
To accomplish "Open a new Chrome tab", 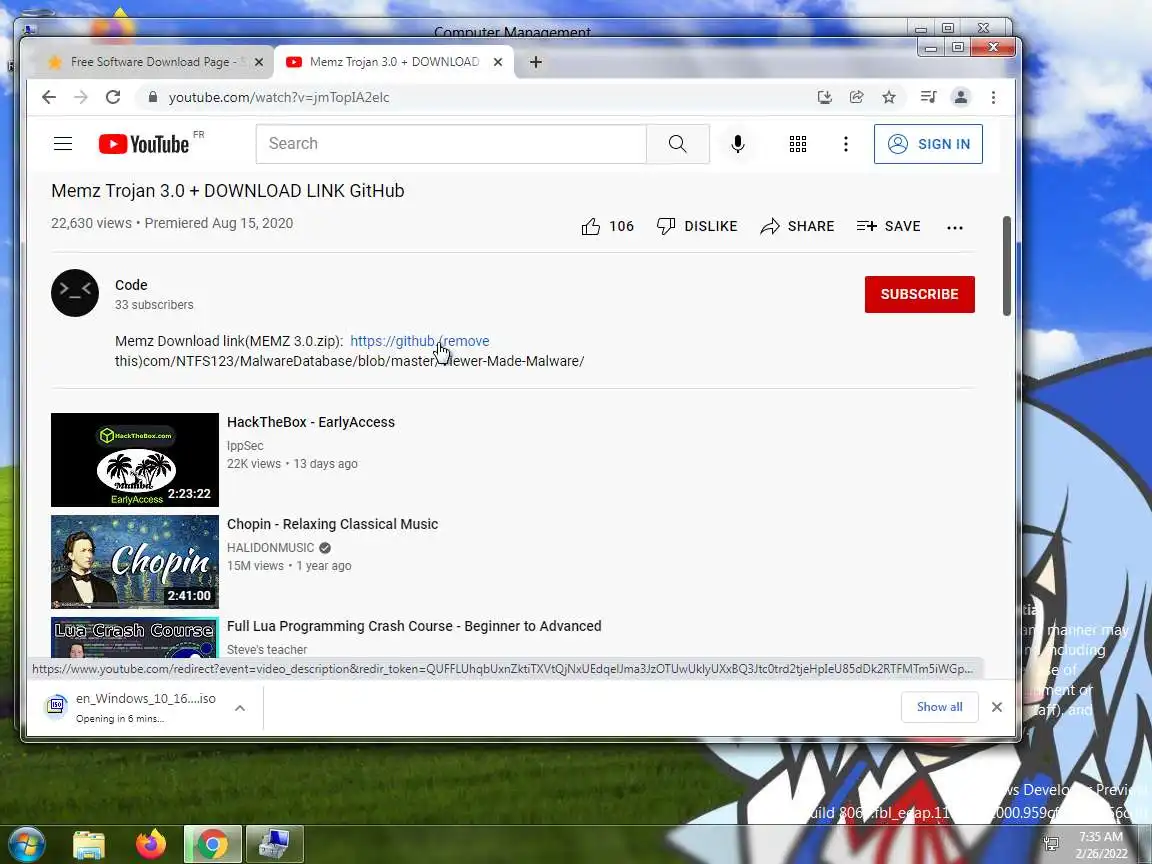I will coord(536,62).
